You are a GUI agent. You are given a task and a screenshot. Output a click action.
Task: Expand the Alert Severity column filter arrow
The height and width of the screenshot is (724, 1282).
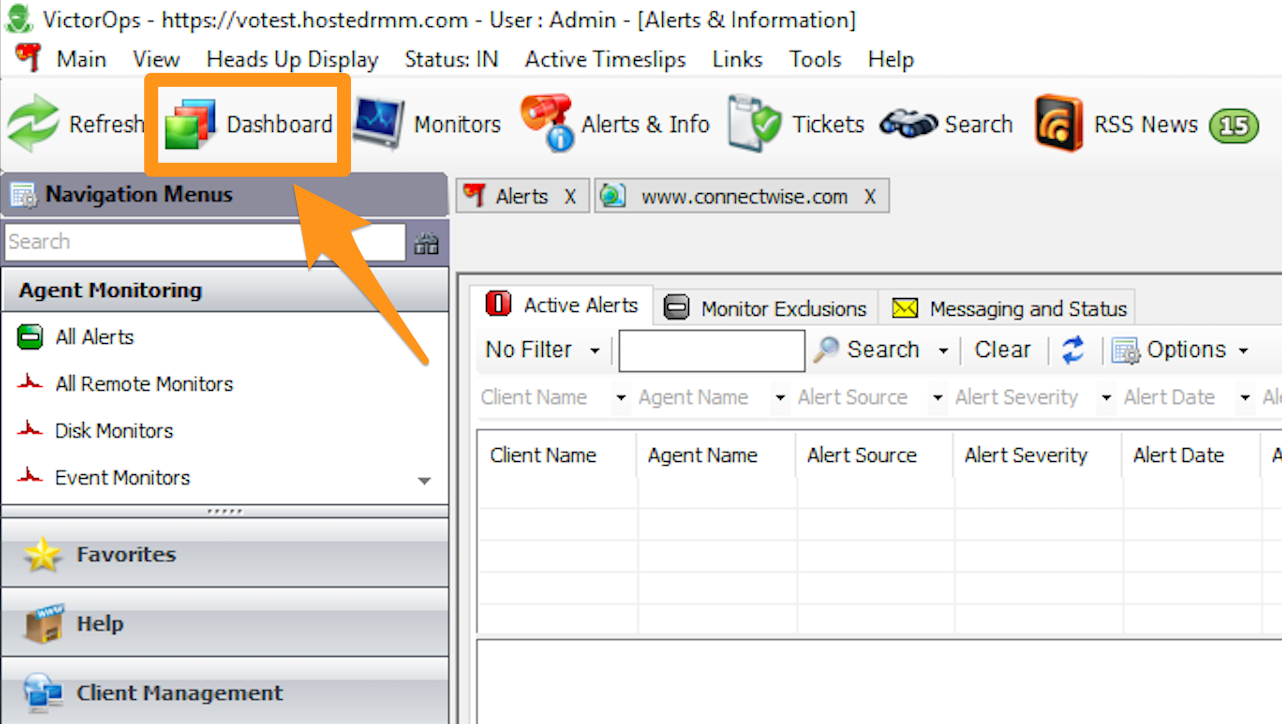(x=1106, y=397)
